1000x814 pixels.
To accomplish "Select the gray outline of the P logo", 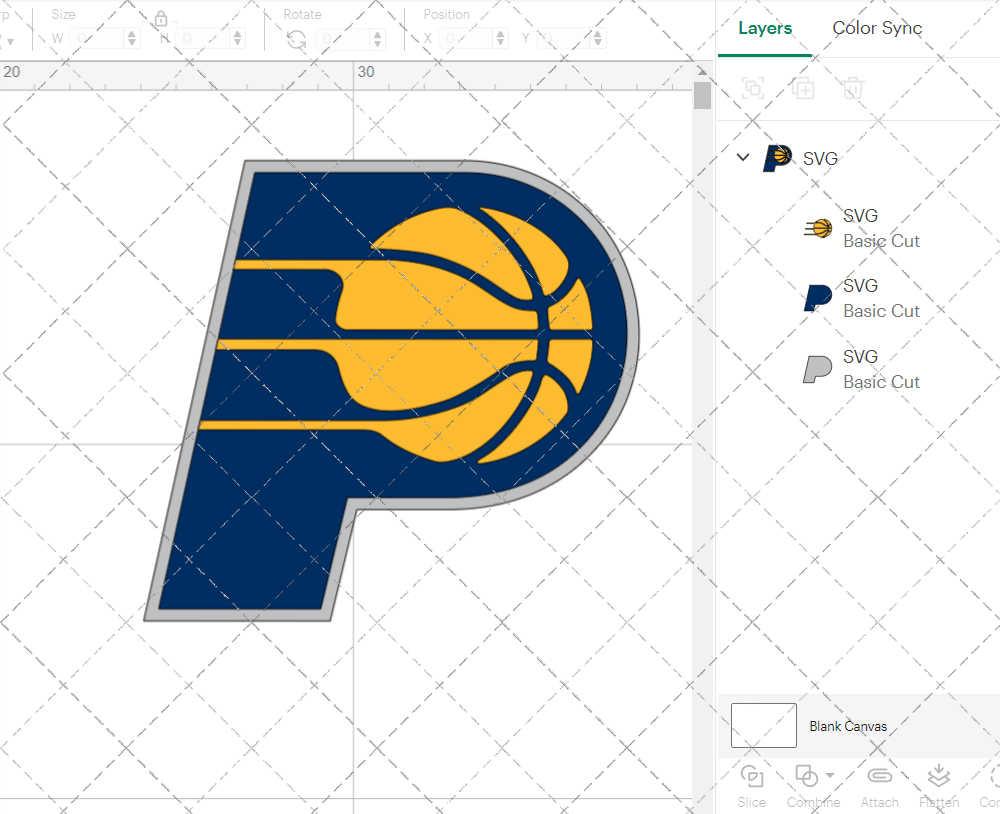I will click(391, 390).
